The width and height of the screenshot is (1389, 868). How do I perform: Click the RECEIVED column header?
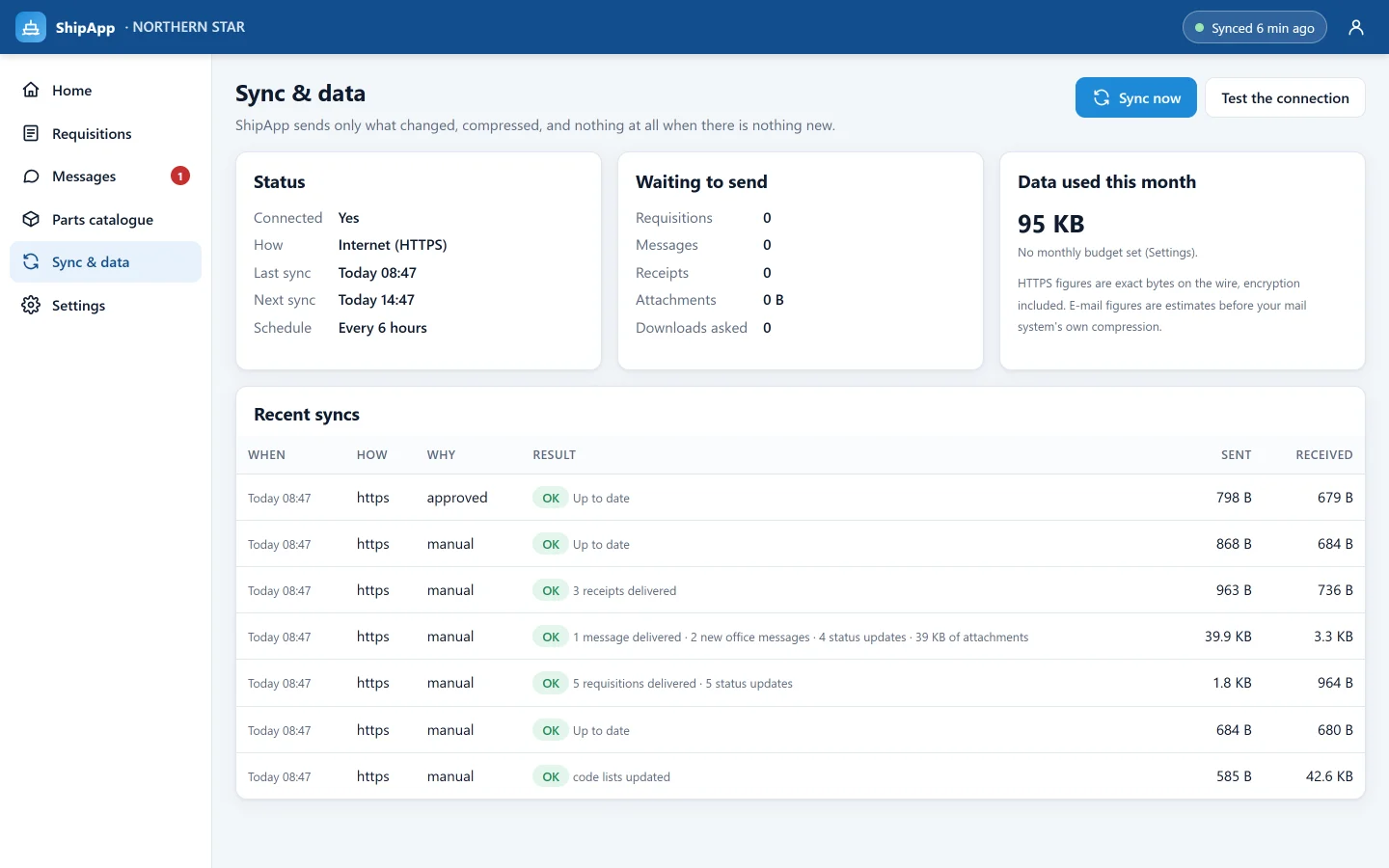(x=1323, y=454)
